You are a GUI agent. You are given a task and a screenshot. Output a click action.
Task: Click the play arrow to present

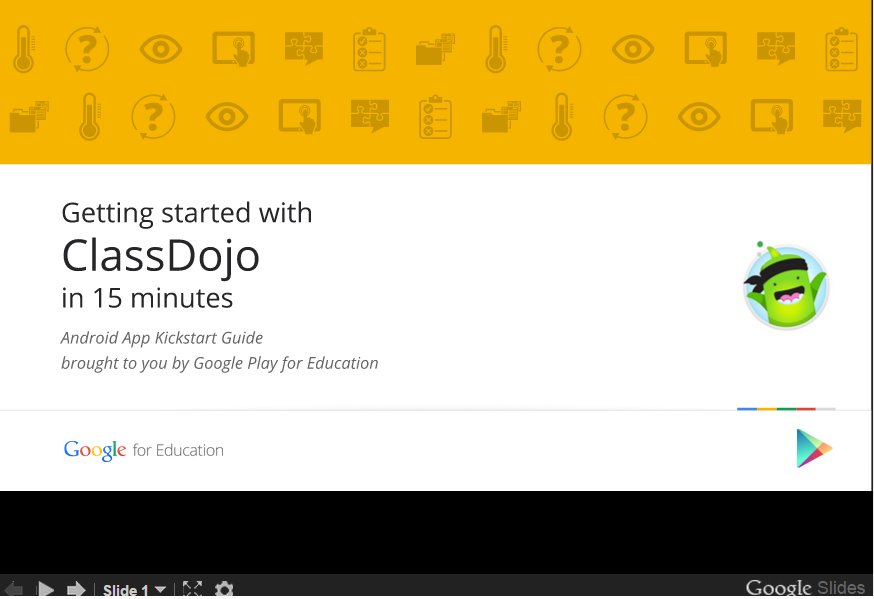click(45, 589)
